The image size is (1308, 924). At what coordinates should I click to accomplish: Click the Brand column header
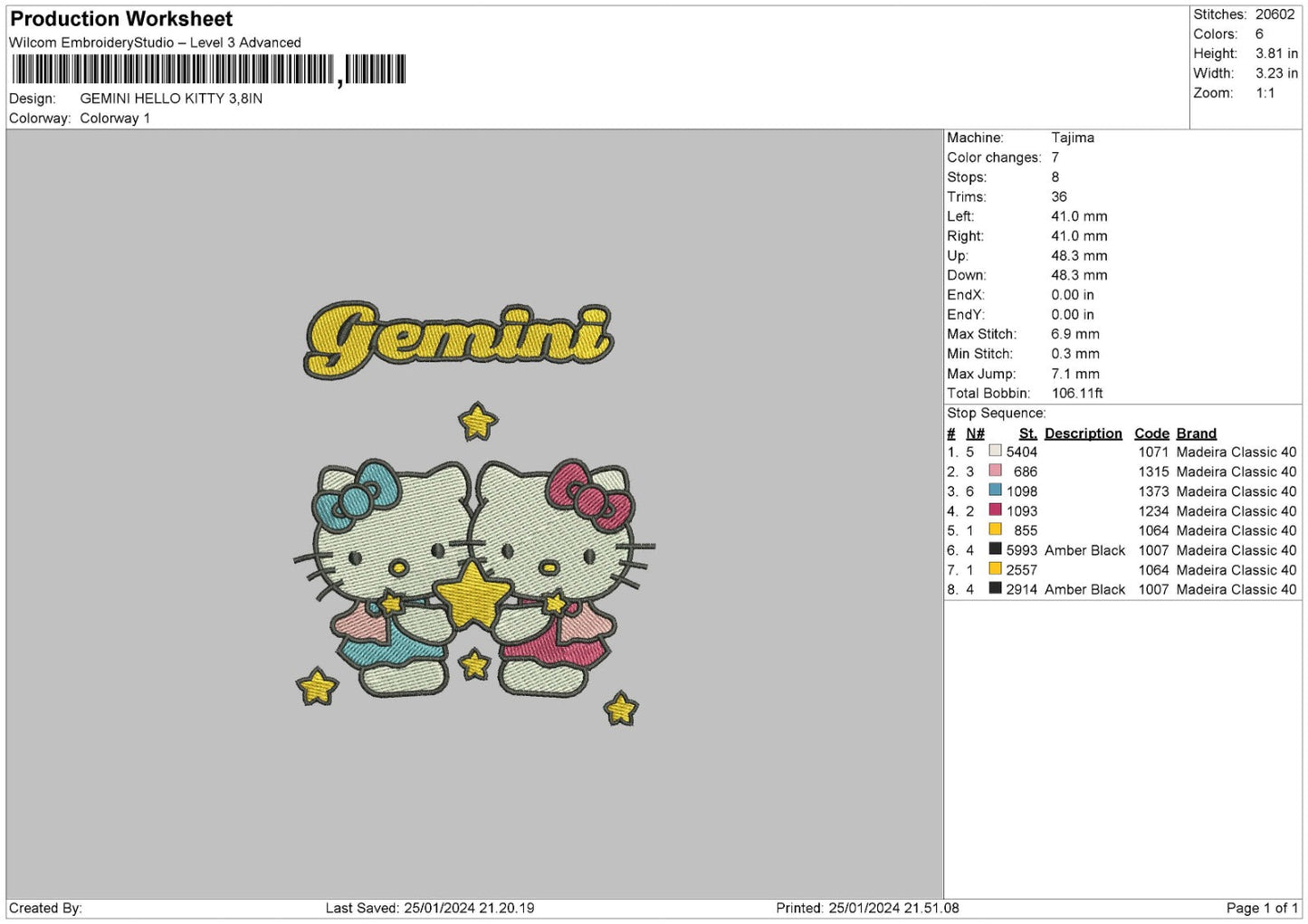point(1196,433)
